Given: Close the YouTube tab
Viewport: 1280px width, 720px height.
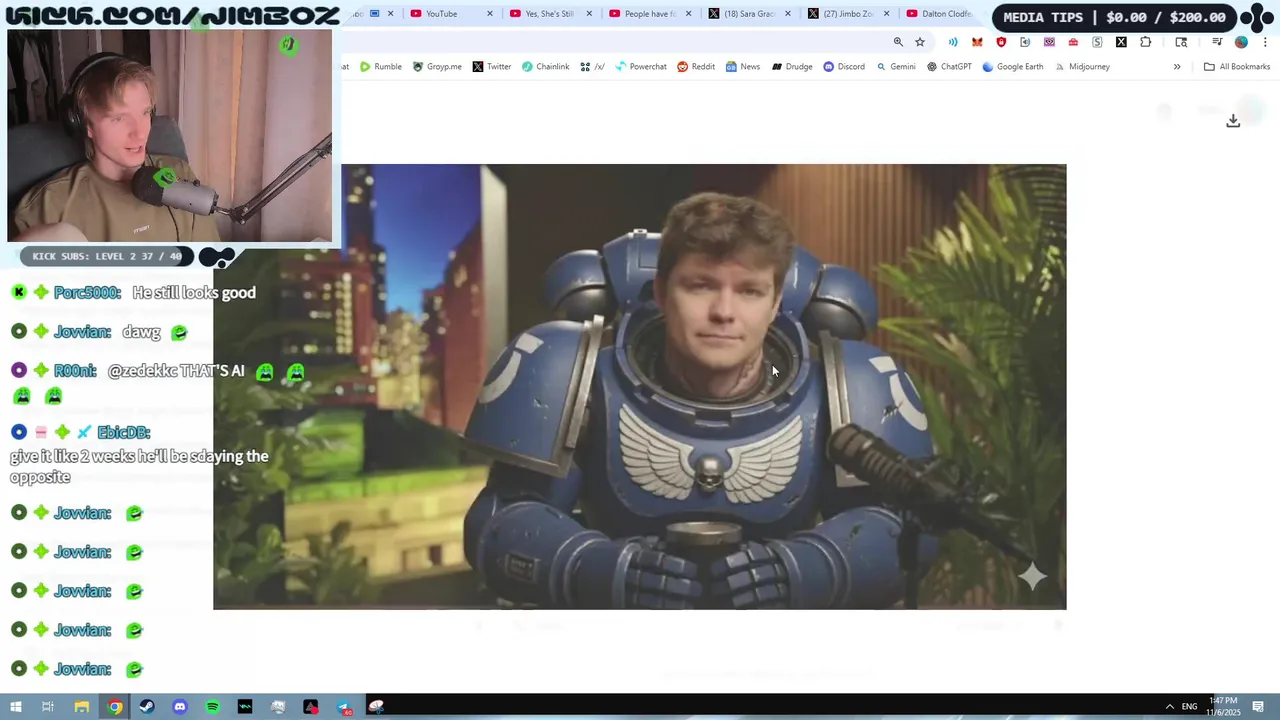Looking at the screenshot, I should (489, 14).
